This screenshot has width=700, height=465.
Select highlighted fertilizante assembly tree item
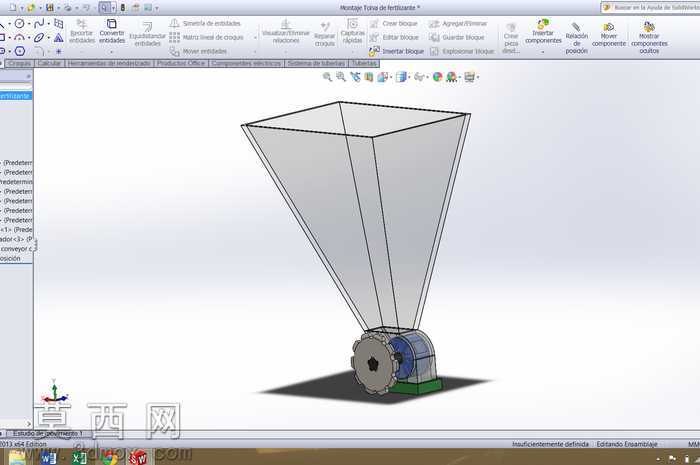click(x=16, y=95)
